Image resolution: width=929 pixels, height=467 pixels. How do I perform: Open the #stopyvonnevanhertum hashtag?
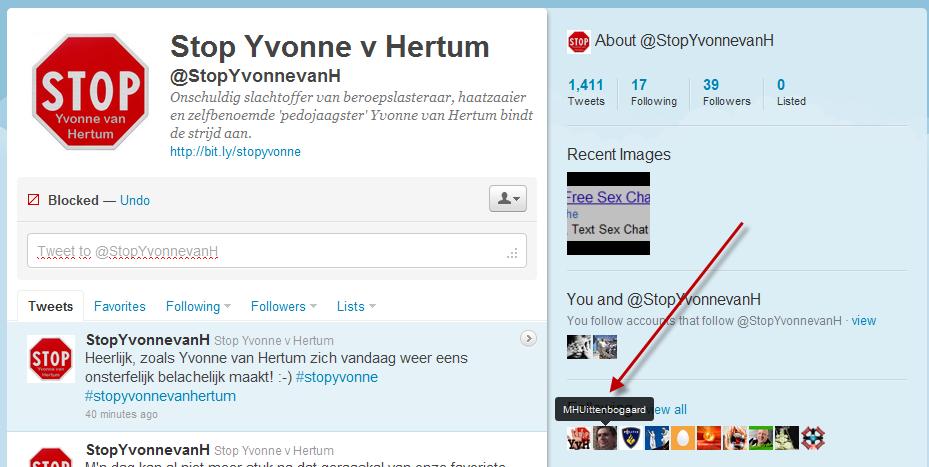coord(161,396)
